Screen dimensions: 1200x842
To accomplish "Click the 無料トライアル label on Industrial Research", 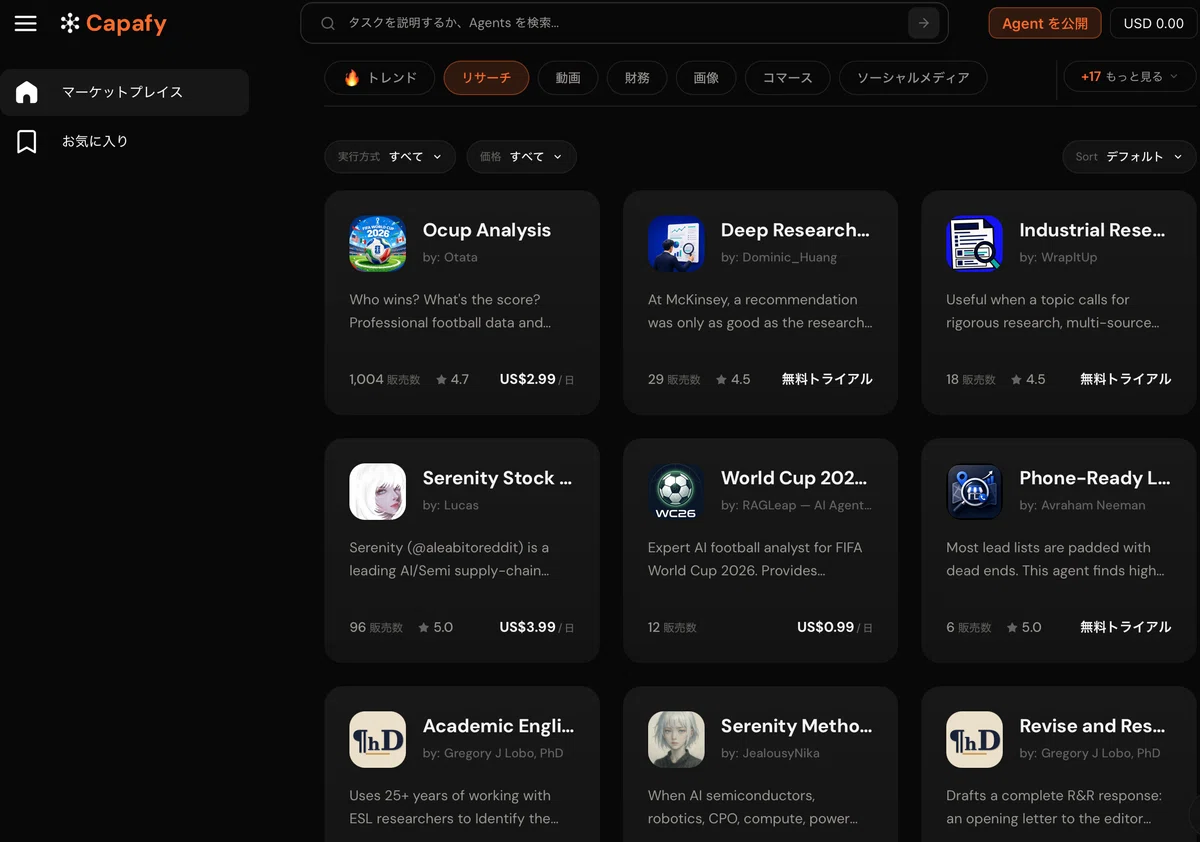I will point(1125,379).
